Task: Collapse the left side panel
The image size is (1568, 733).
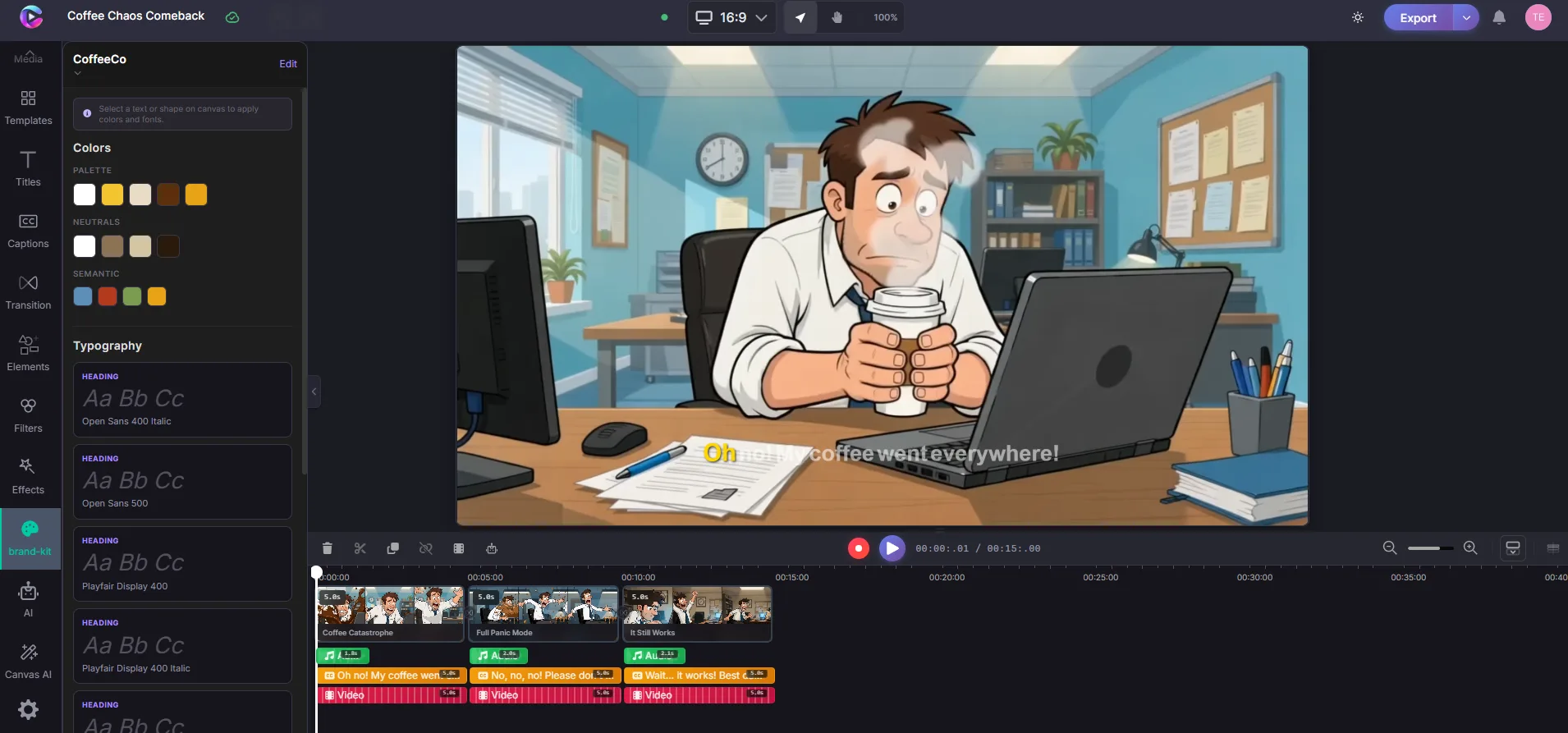Action: 314,392
